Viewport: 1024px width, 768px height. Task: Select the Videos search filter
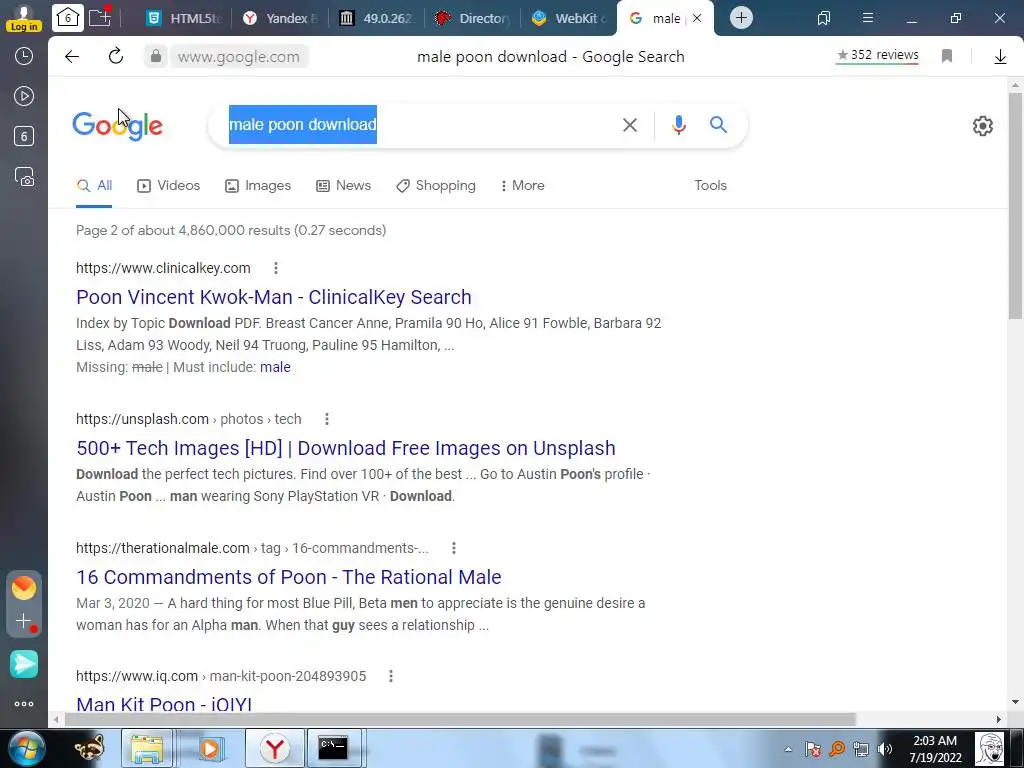tap(168, 185)
